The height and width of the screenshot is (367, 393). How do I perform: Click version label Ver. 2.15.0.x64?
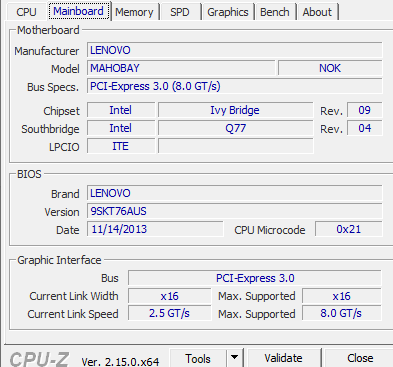pos(120,362)
